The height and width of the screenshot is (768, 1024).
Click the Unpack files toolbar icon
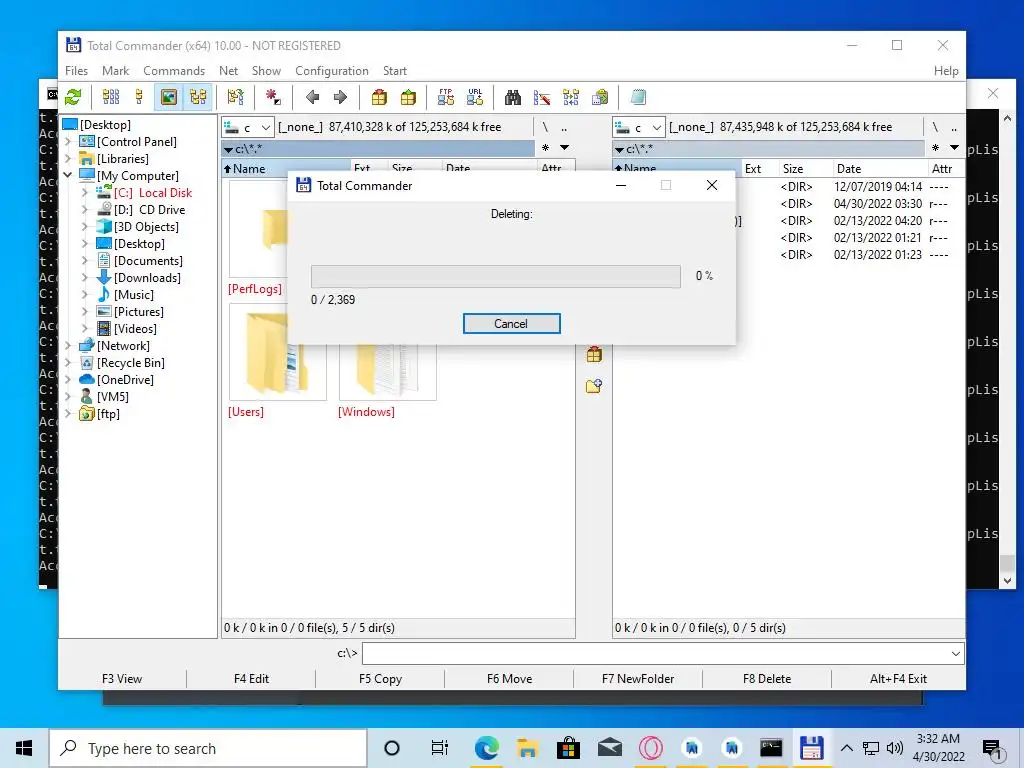[408, 97]
